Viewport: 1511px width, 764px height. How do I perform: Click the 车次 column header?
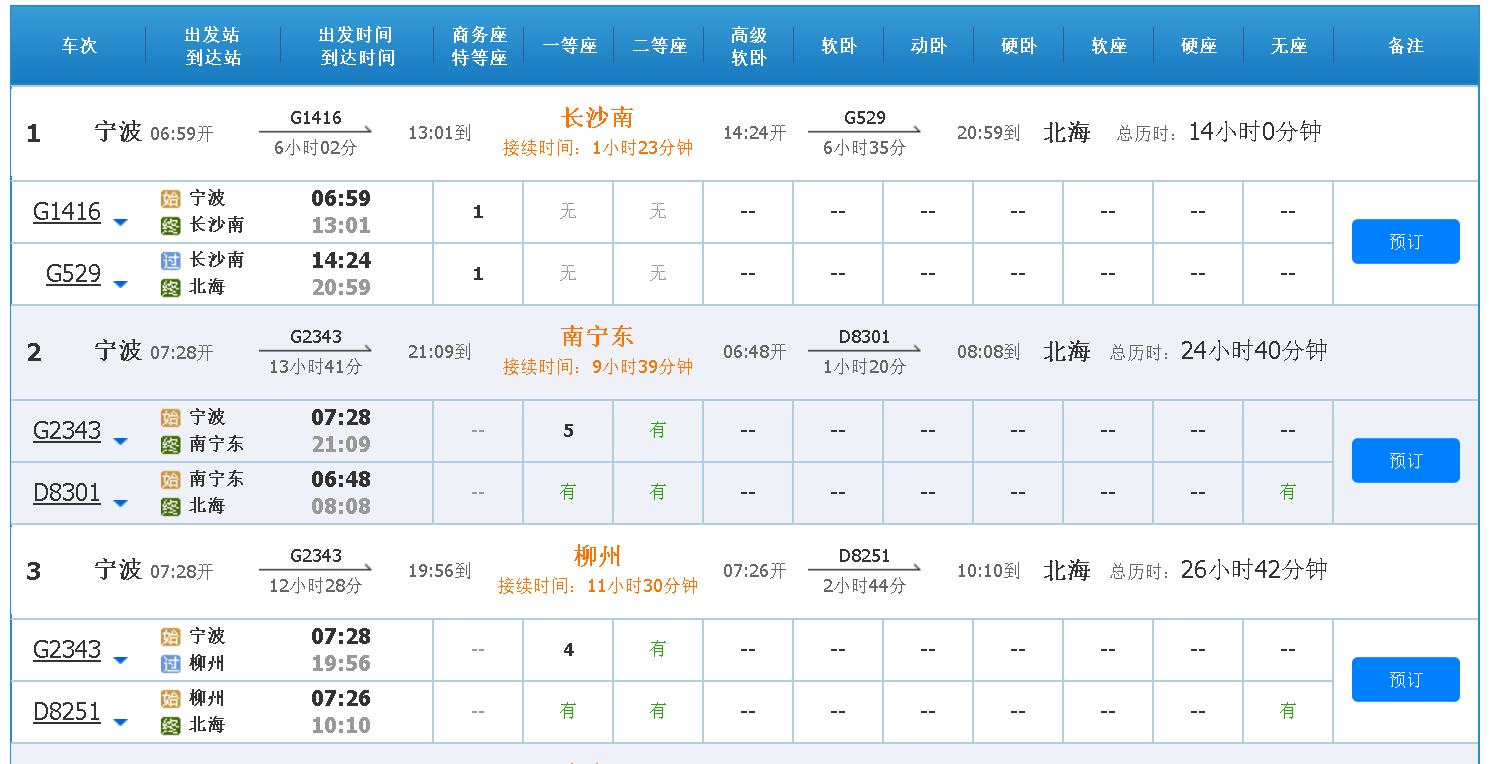coord(79,46)
